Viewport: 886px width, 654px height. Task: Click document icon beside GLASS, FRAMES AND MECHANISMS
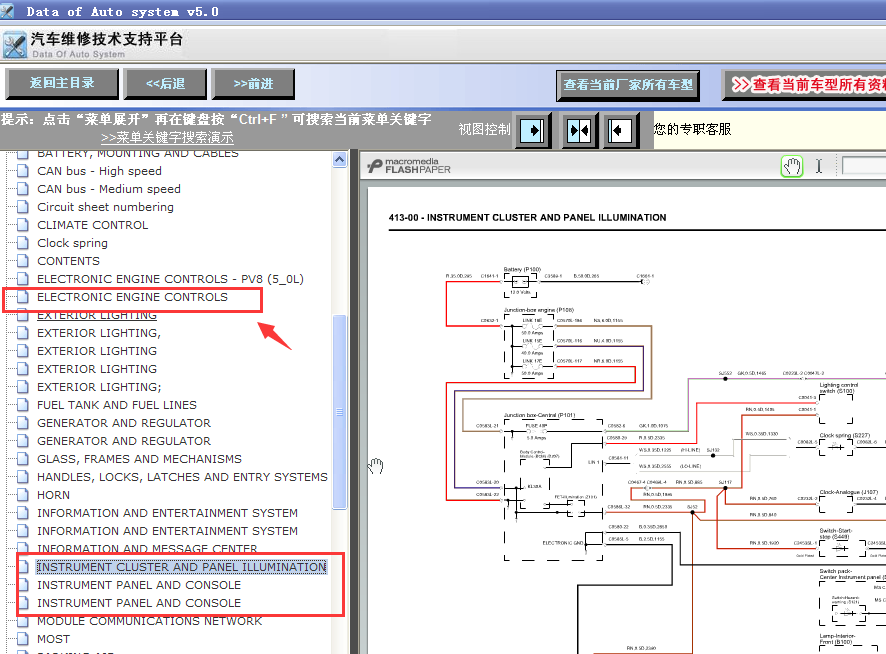(23, 459)
